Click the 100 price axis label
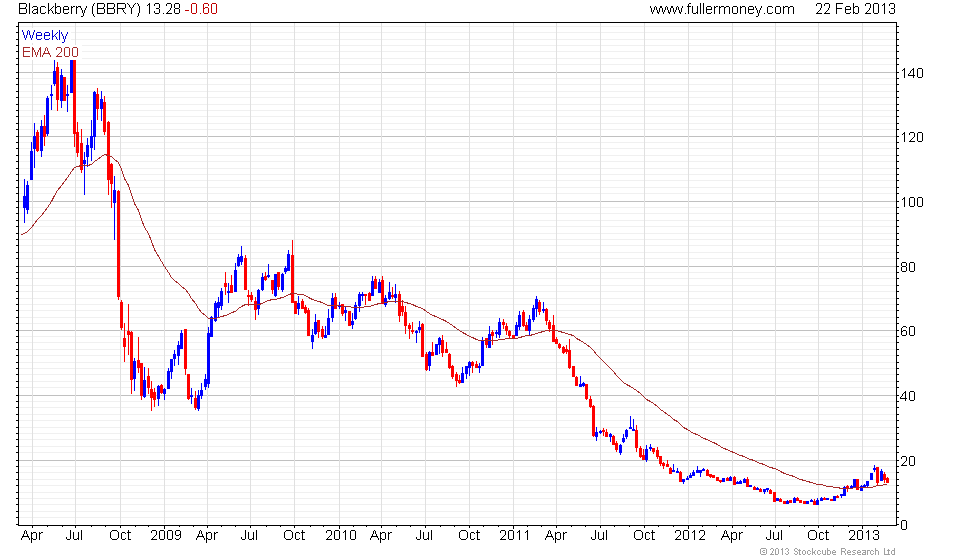 (912, 202)
